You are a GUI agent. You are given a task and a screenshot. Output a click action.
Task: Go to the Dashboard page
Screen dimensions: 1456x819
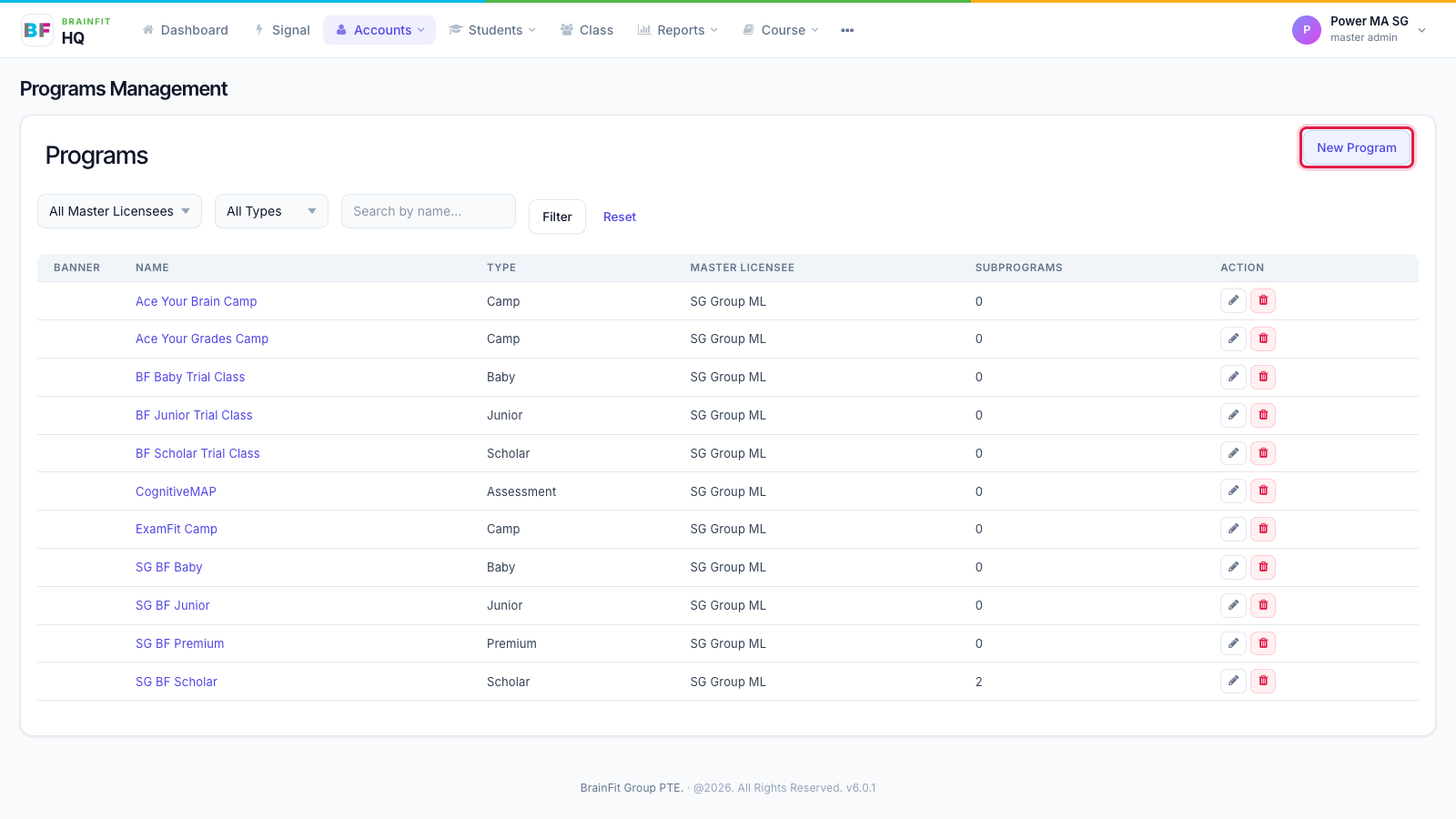coord(186,30)
